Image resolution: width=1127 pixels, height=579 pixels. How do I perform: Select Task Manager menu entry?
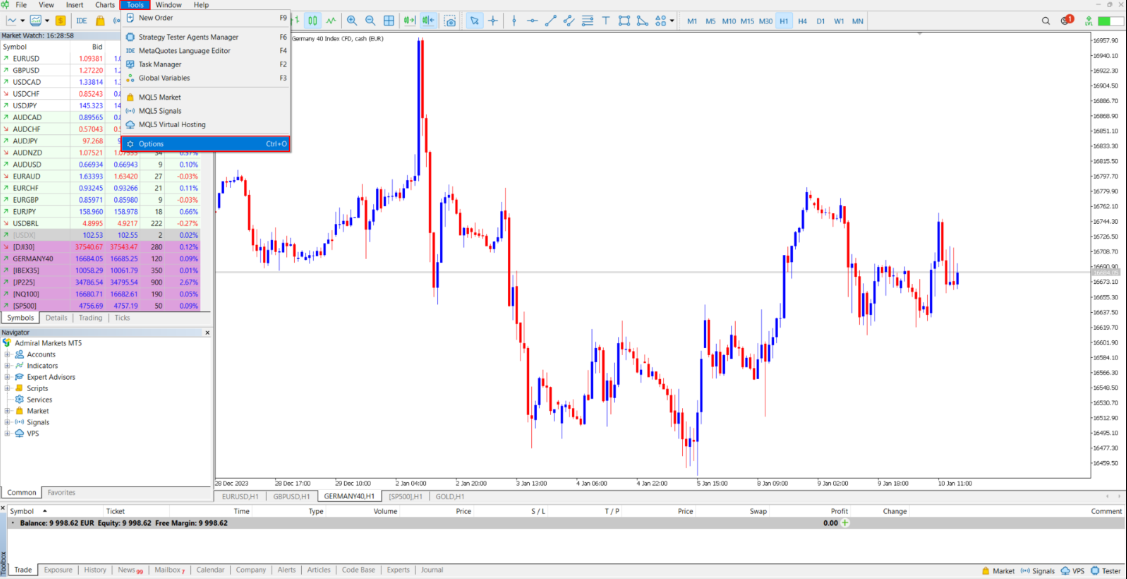coord(206,64)
